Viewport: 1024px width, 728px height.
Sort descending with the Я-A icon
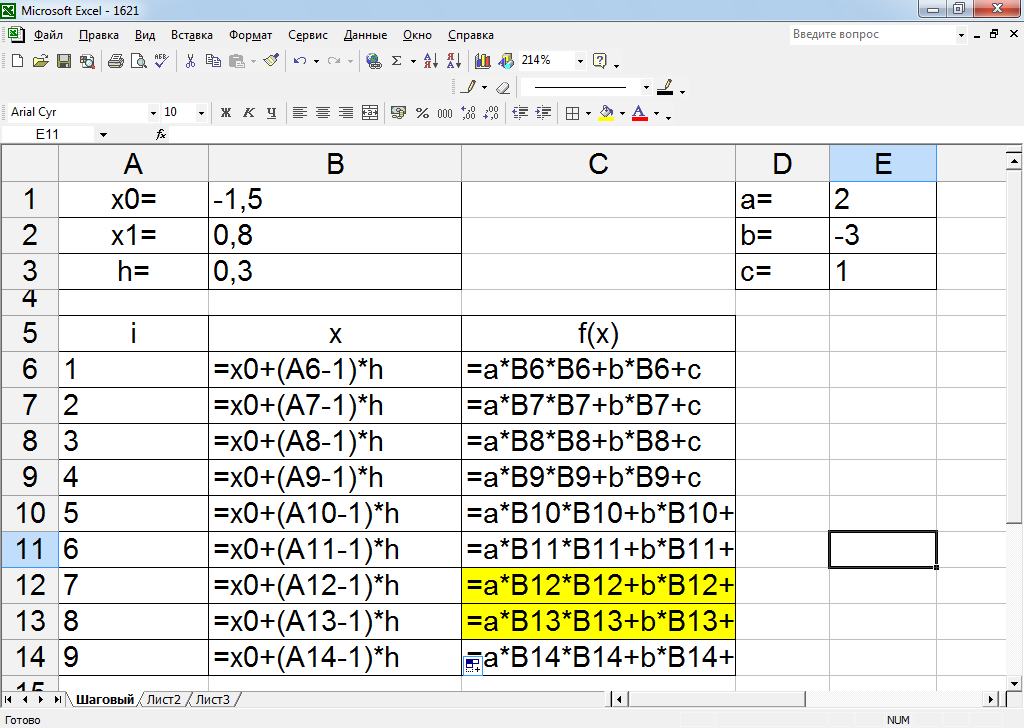tap(454, 61)
